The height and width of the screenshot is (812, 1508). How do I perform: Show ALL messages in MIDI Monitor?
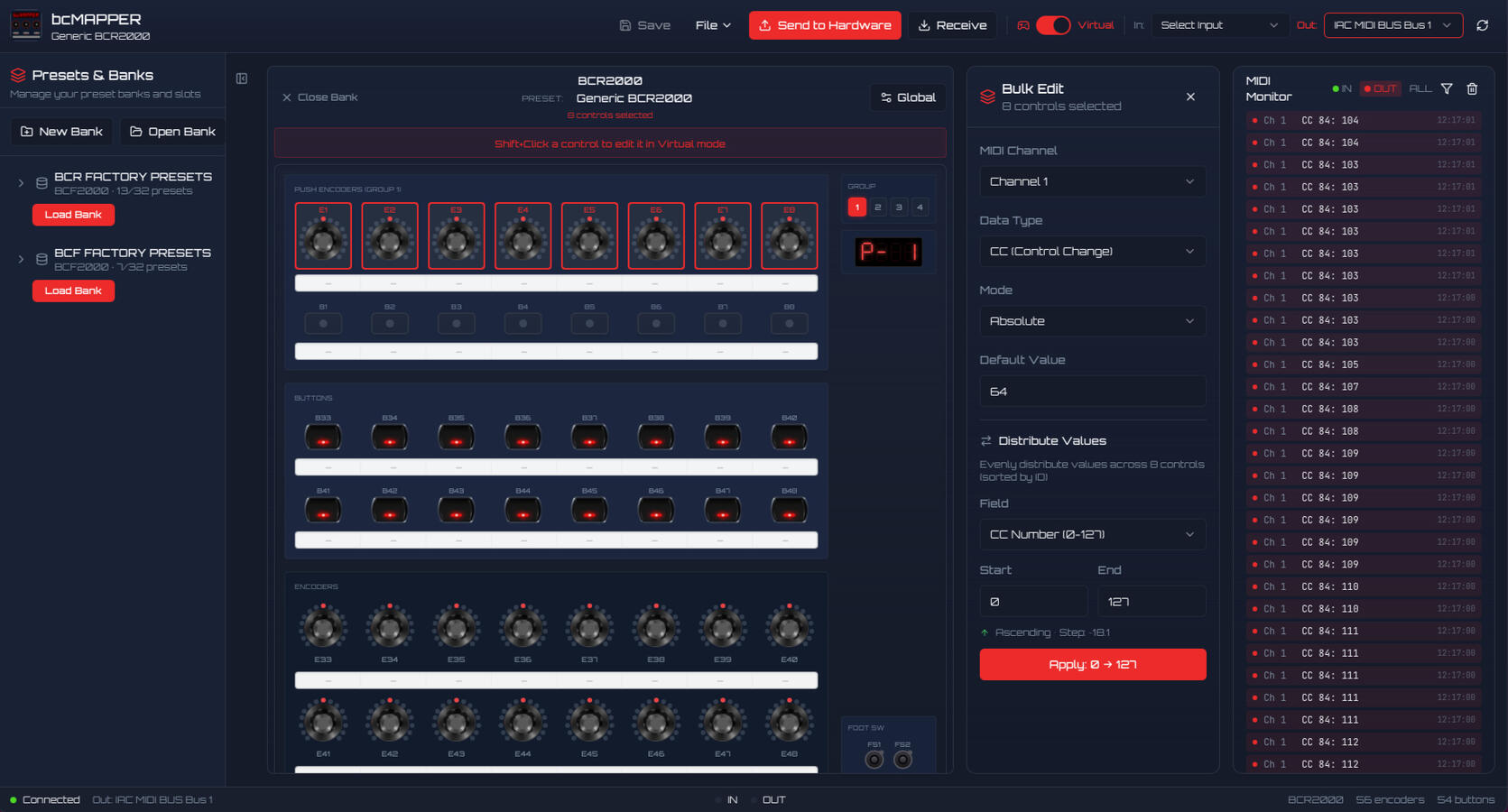(1420, 88)
